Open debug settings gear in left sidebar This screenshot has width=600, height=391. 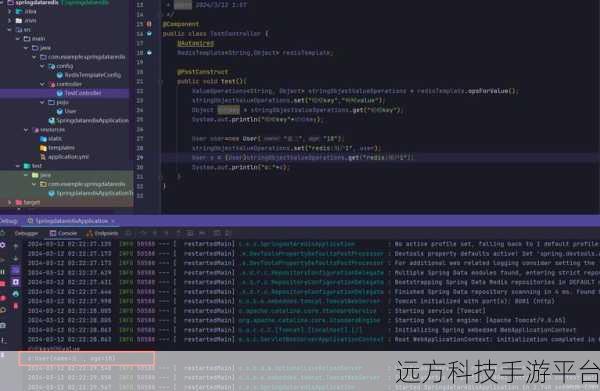(x=3, y=245)
